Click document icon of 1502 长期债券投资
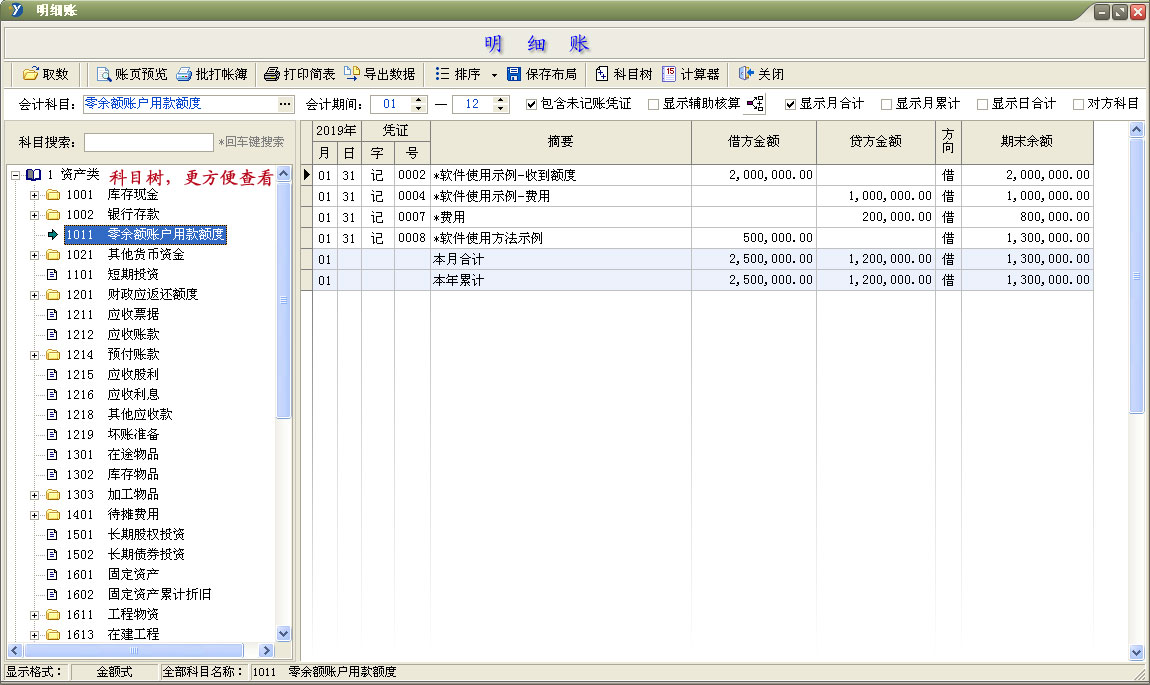This screenshot has width=1150, height=685. pos(52,554)
